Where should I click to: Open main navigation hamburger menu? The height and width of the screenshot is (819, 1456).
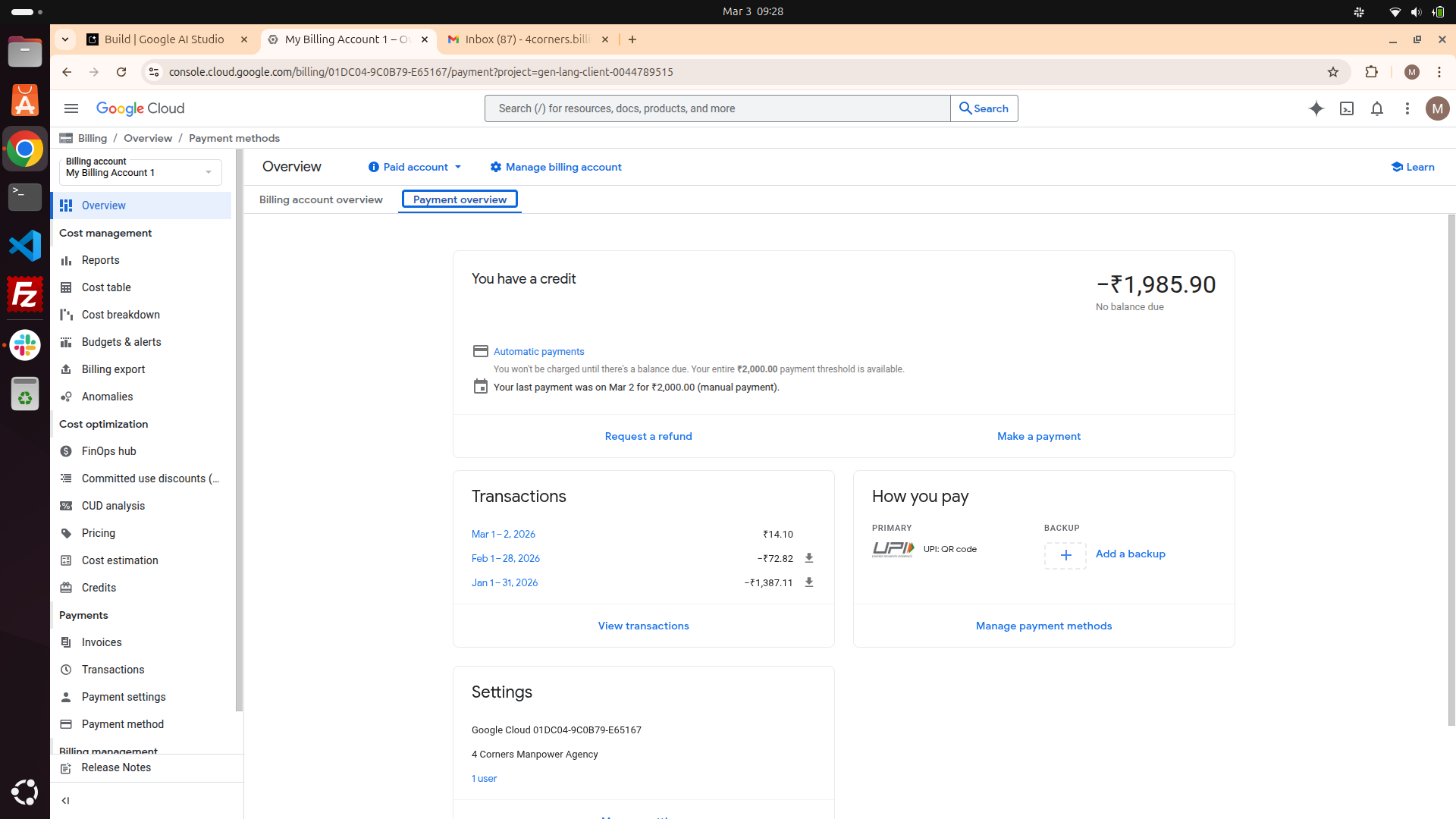tap(71, 108)
